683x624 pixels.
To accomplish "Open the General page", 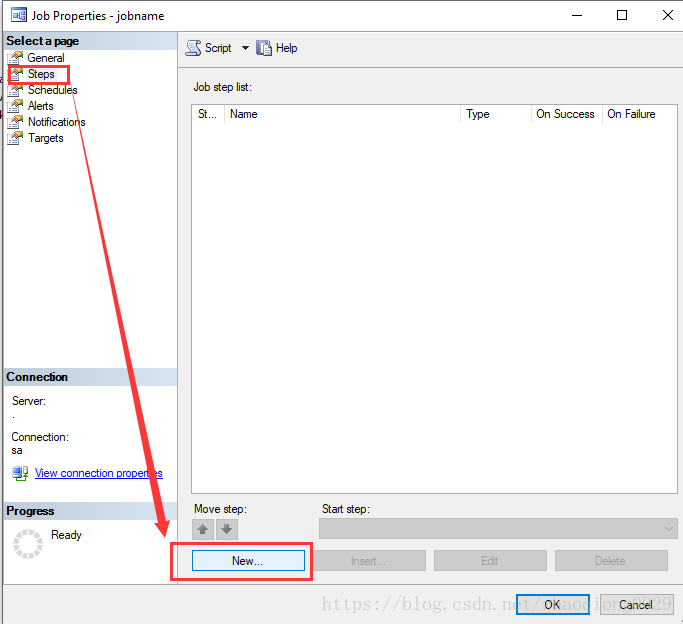I will point(46,58).
